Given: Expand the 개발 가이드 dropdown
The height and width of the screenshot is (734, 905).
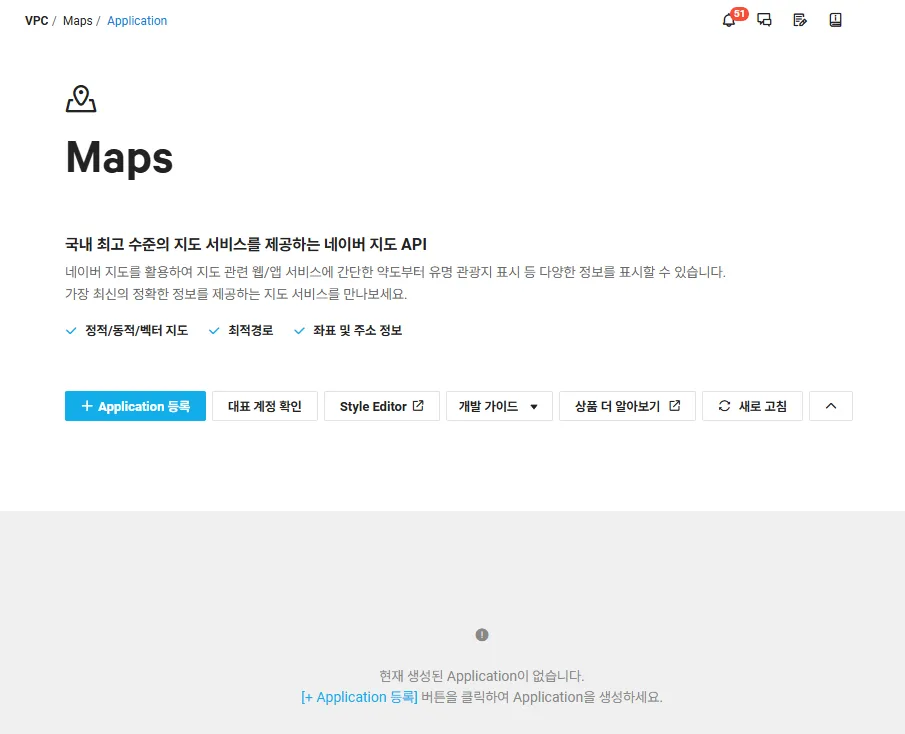Looking at the screenshot, I should tap(499, 406).
